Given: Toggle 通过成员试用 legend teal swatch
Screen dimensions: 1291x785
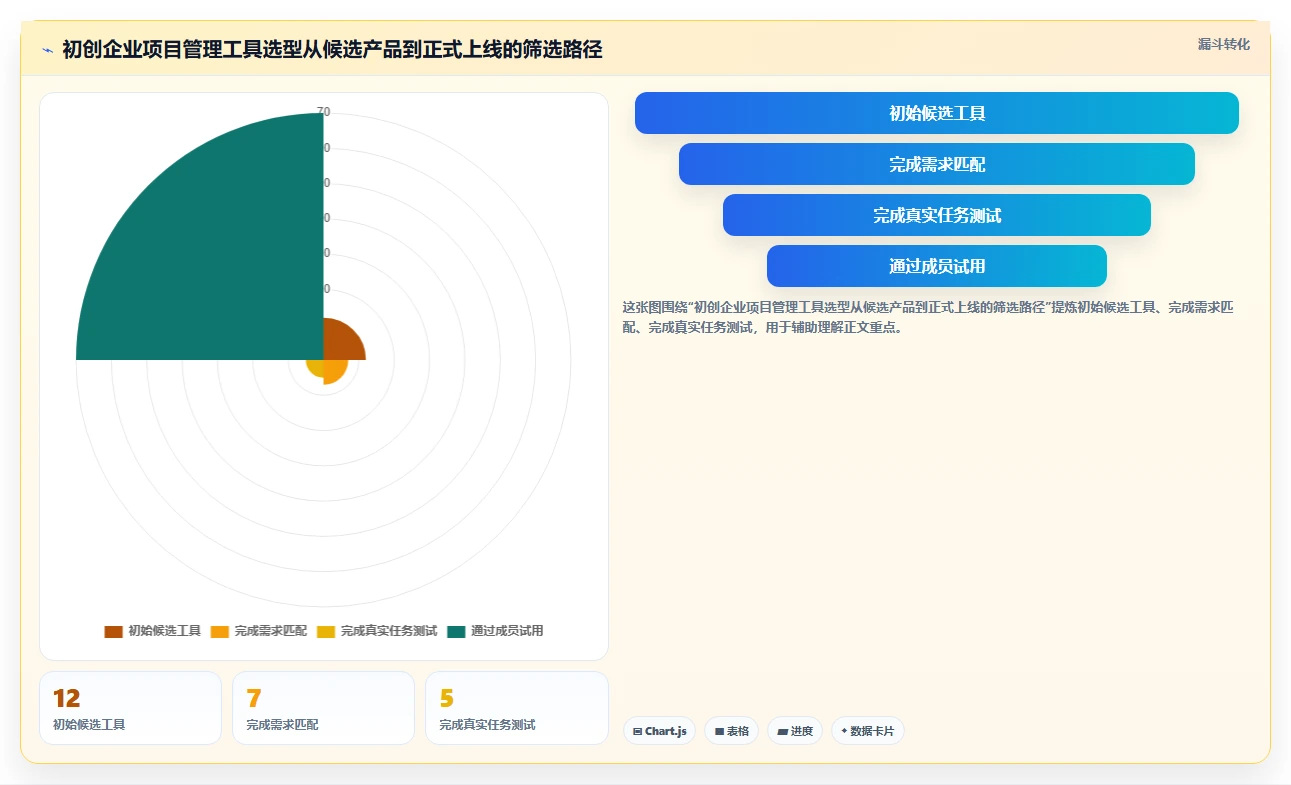Looking at the screenshot, I should click(x=457, y=631).
